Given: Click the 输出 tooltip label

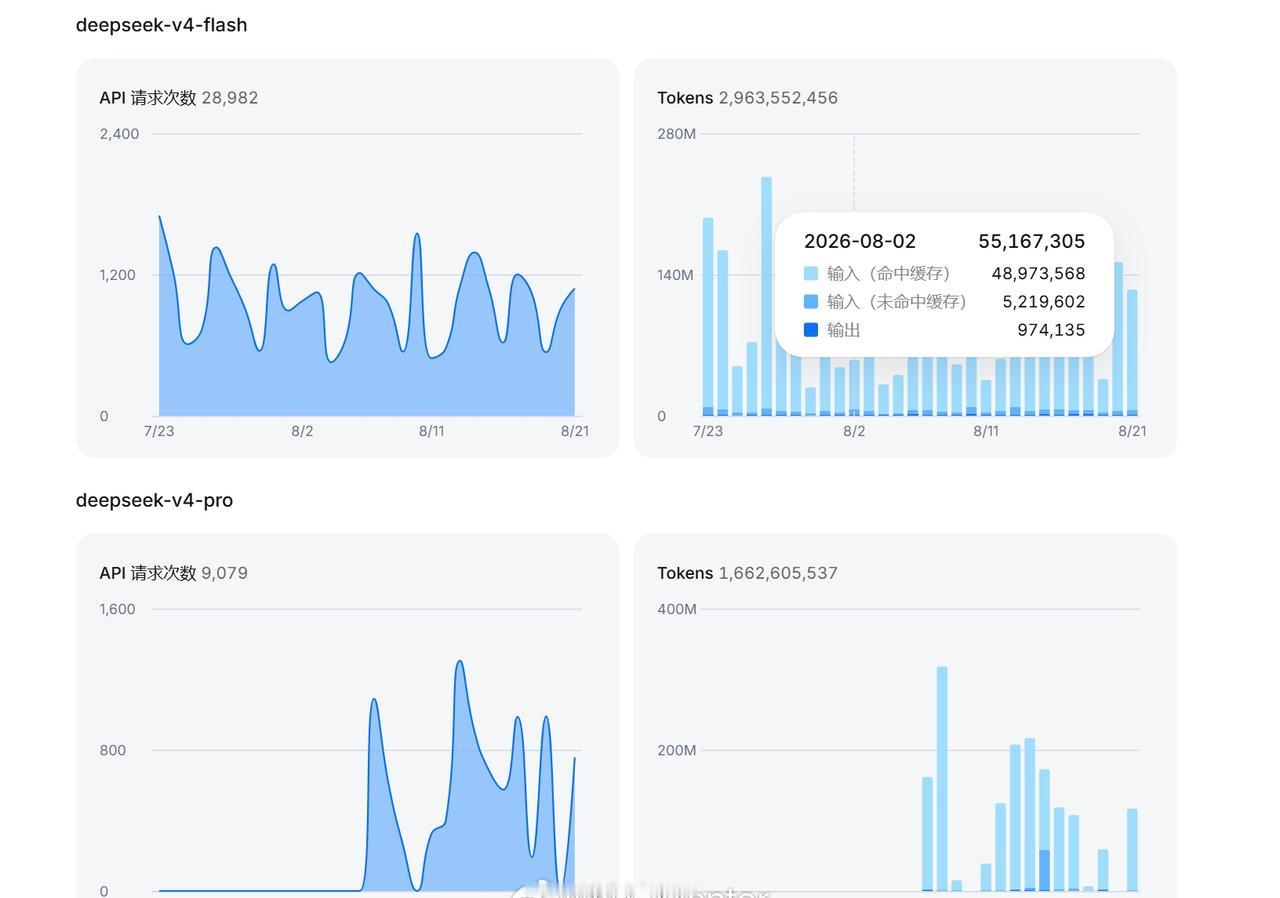Looking at the screenshot, I should [844, 329].
